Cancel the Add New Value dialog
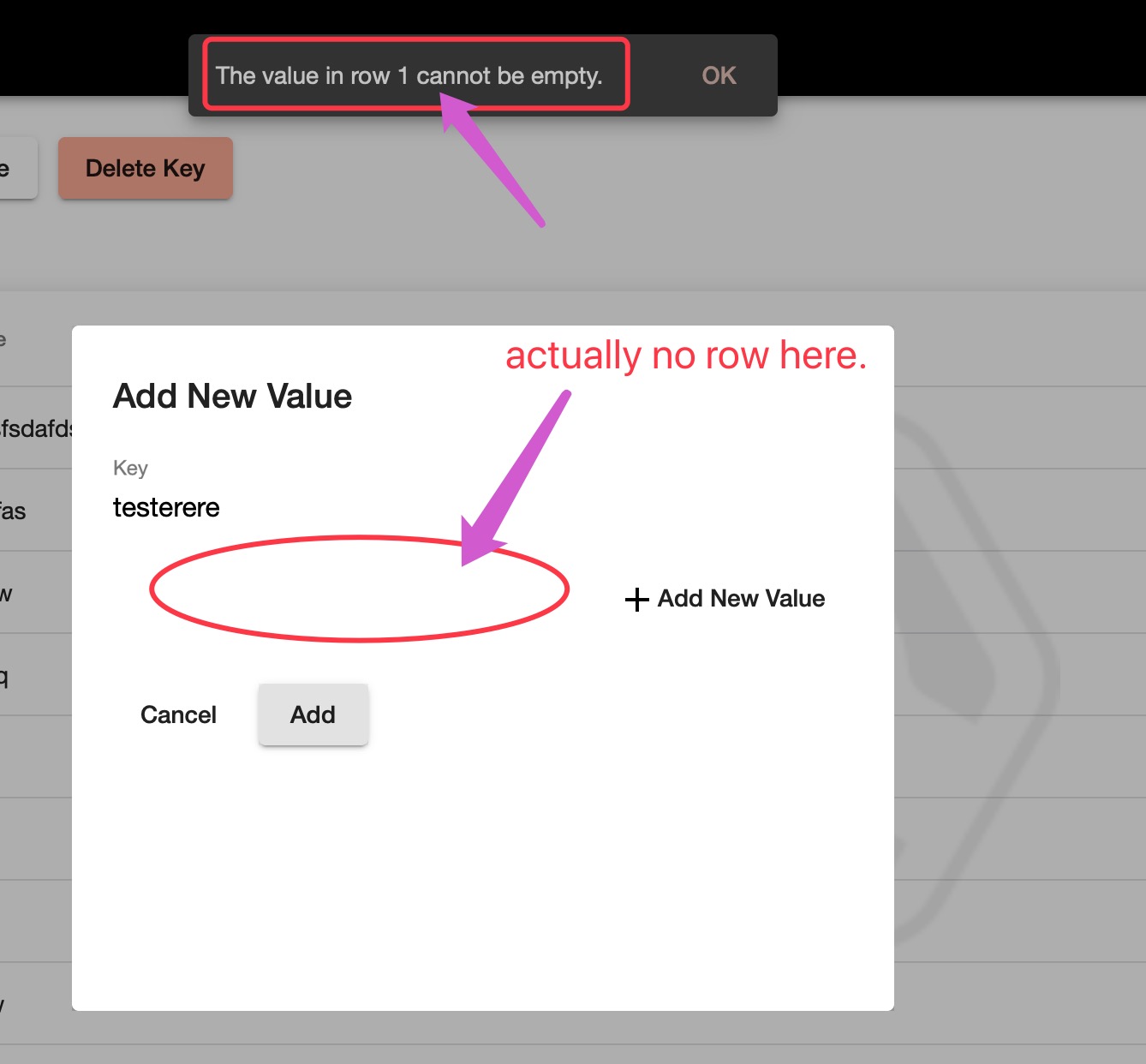The height and width of the screenshot is (1064, 1146). point(178,714)
